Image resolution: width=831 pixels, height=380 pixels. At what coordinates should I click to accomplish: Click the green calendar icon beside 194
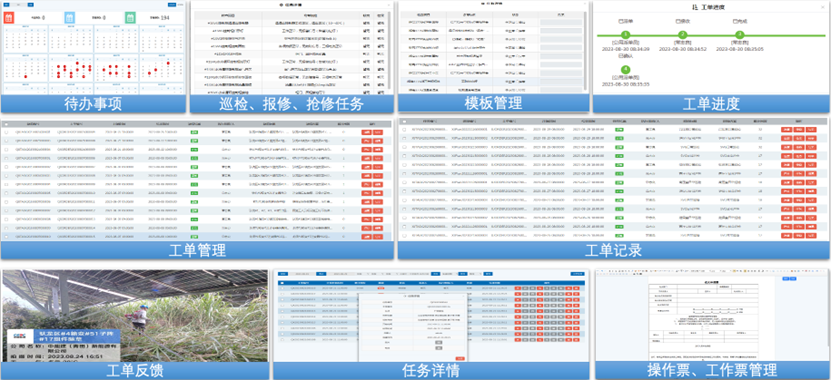(x=130, y=17)
